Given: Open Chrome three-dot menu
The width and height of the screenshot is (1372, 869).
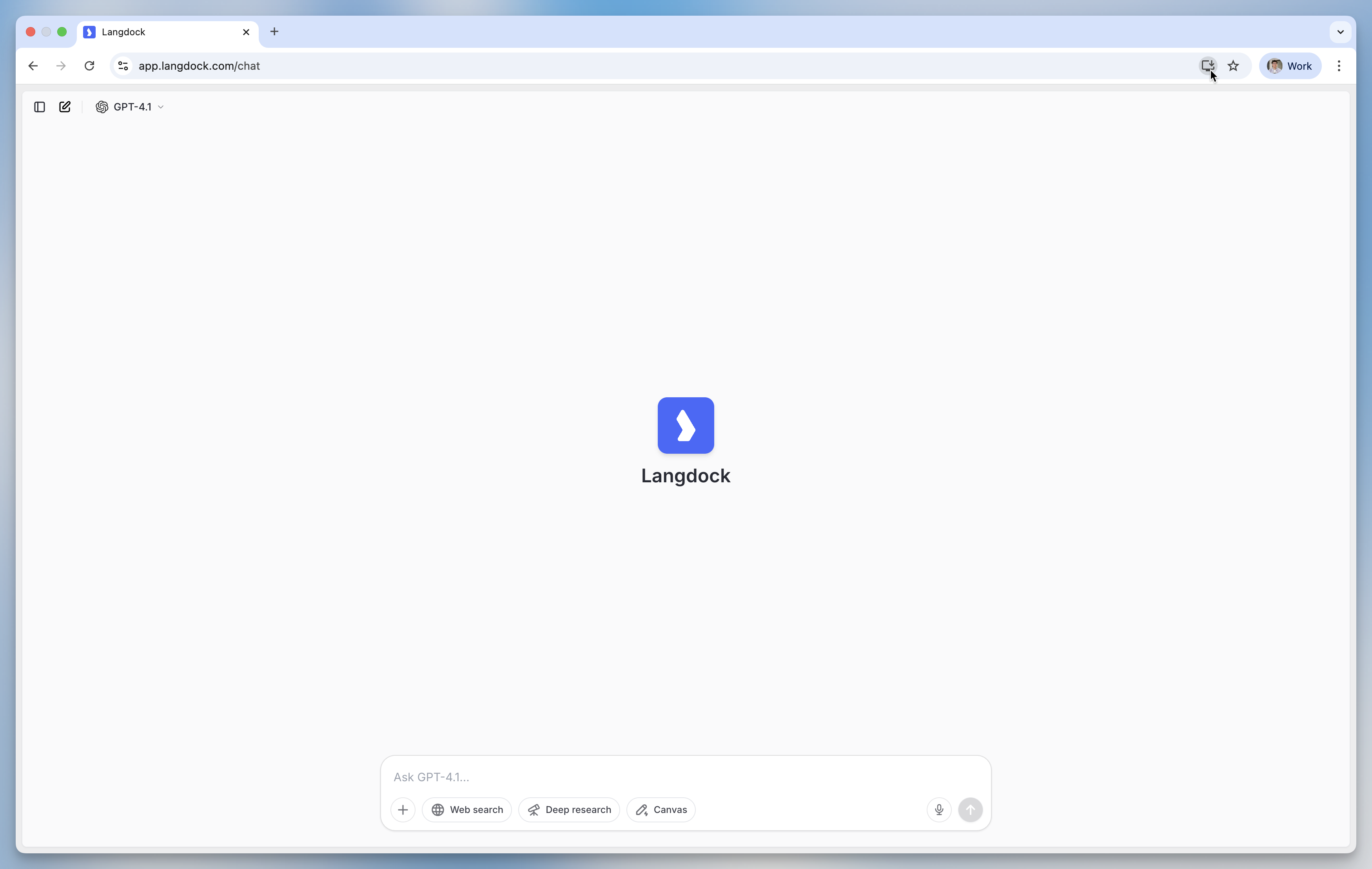Looking at the screenshot, I should click(1339, 66).
